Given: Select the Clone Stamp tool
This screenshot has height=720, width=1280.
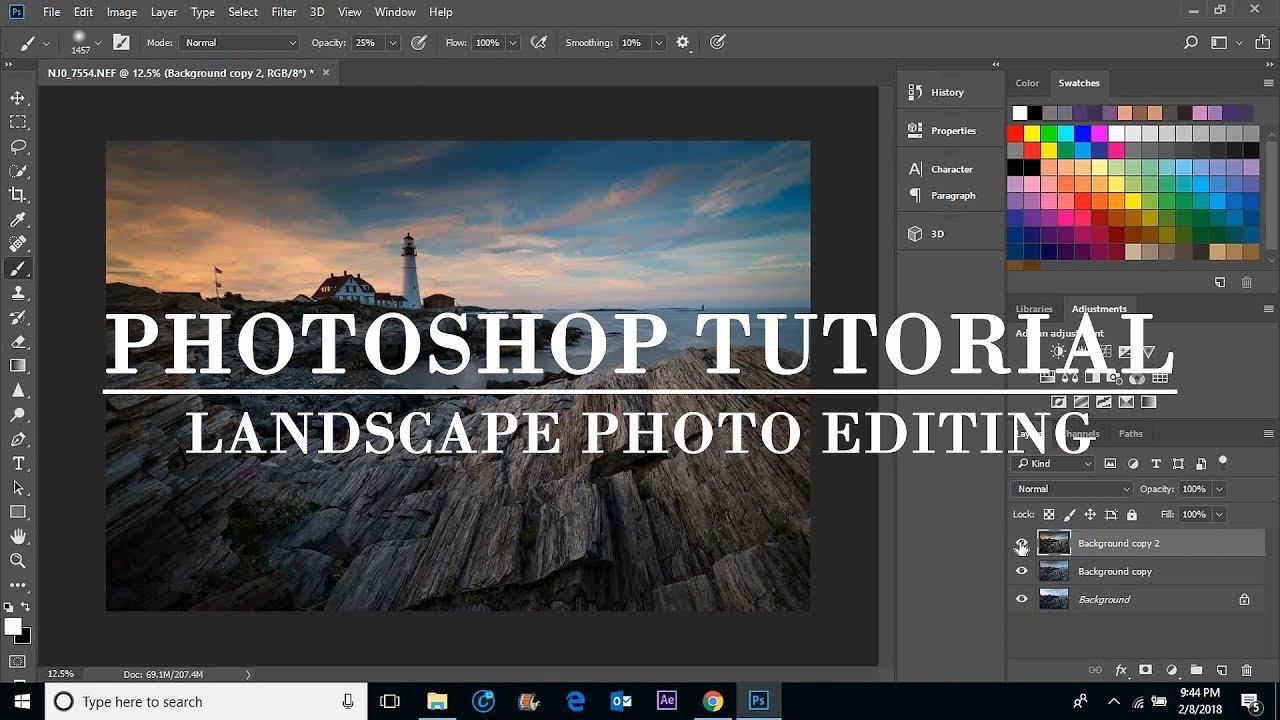Looking at the screenshot, I should coord(18,293).
